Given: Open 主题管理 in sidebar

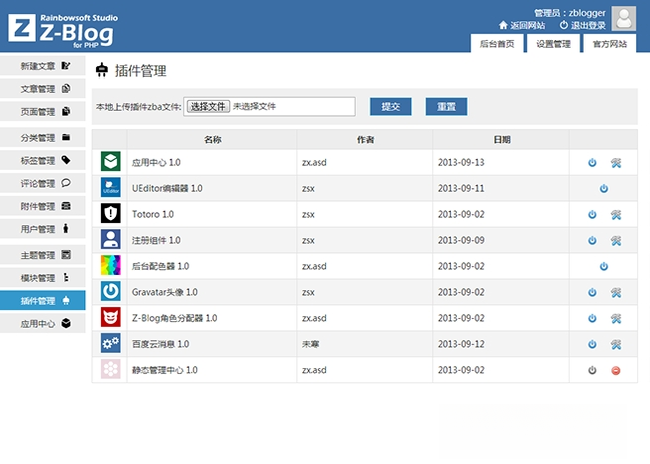Looking at the screenshot, I should pyautogui.click(x=43, y=255).
